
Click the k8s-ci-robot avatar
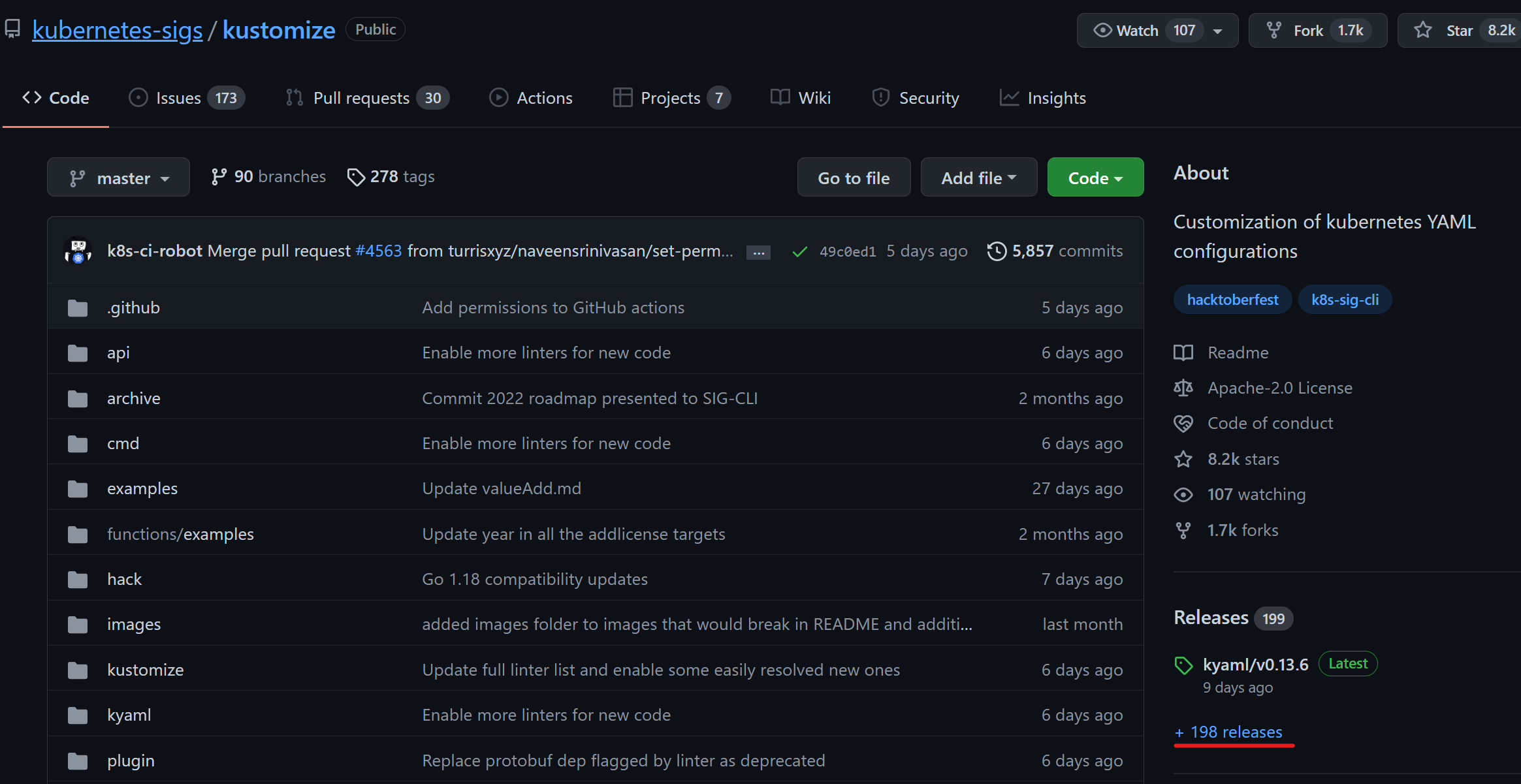point(78,251)
